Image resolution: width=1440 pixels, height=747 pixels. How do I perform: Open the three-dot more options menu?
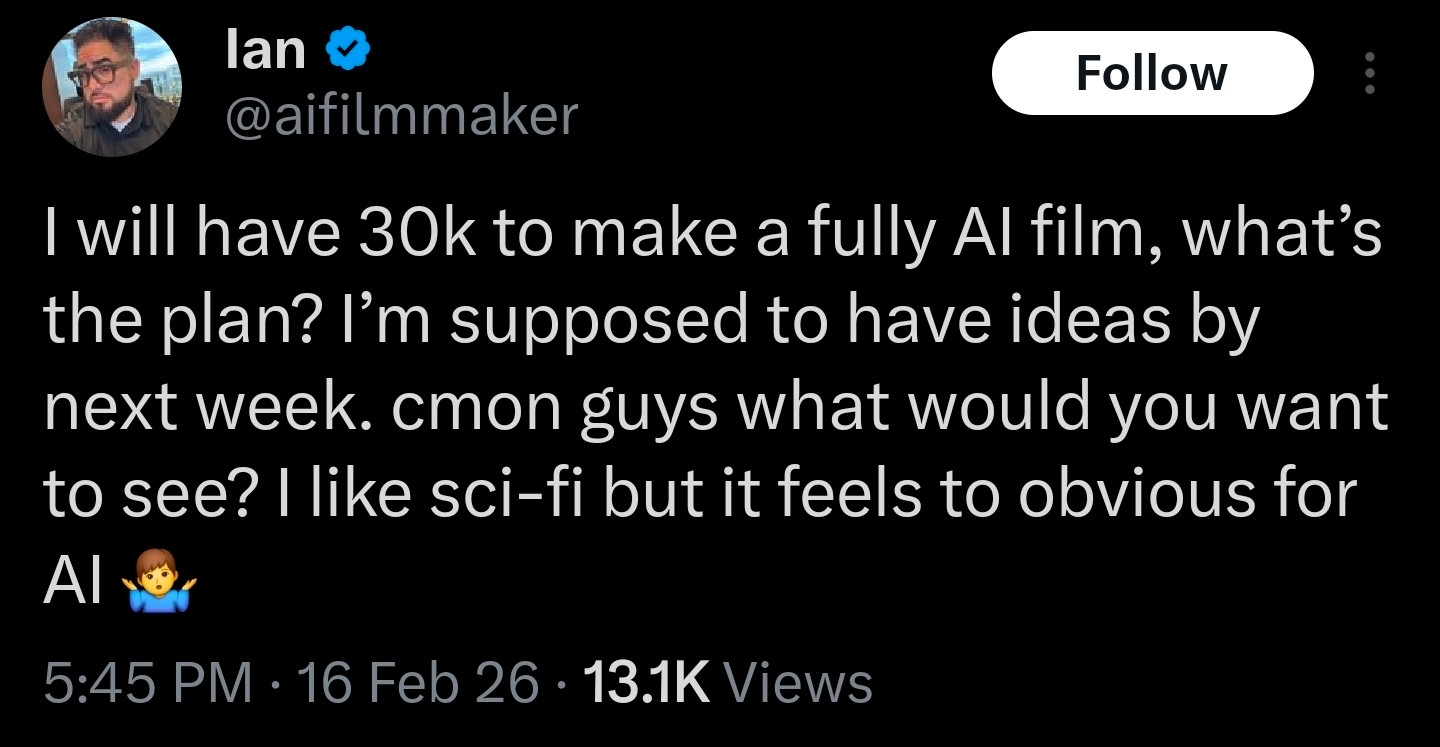1369,73
